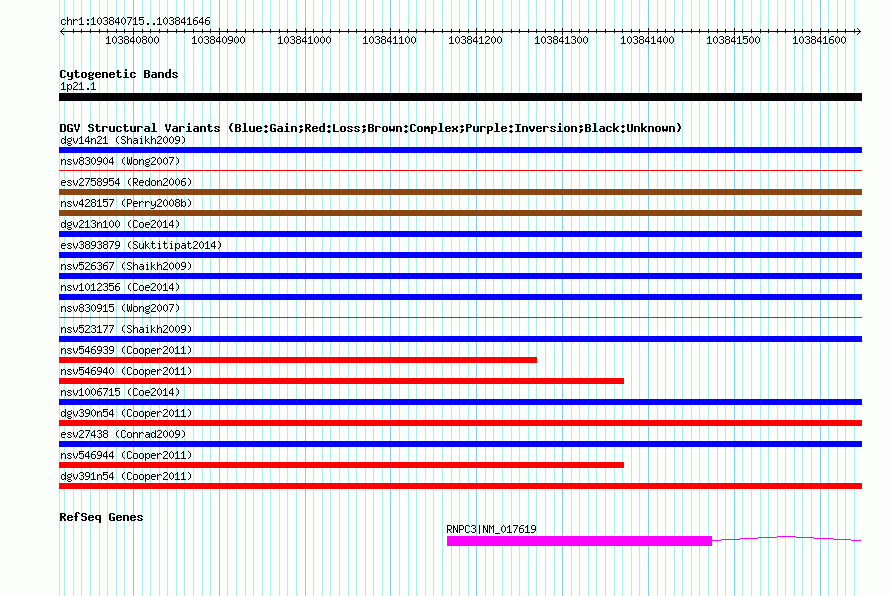890x596 pixels.
Task: Open variant dgv390n54 (Cooper2011) label
Action: point(126,413)
